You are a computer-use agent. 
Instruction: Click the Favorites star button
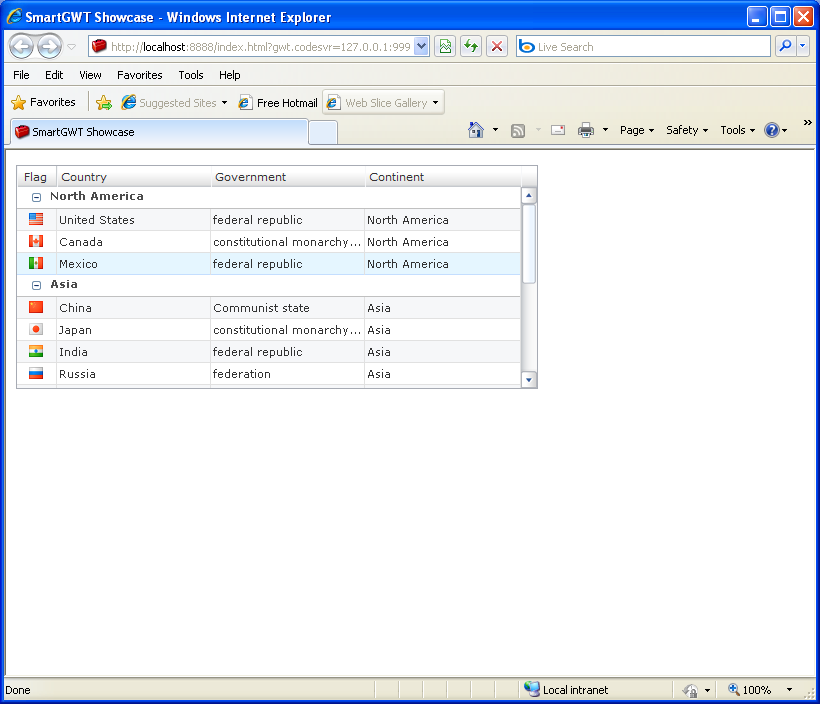pos(43,102)
